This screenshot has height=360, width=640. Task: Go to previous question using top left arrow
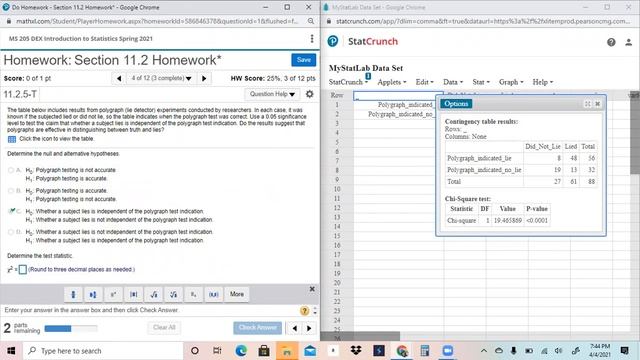pos(119,78)
